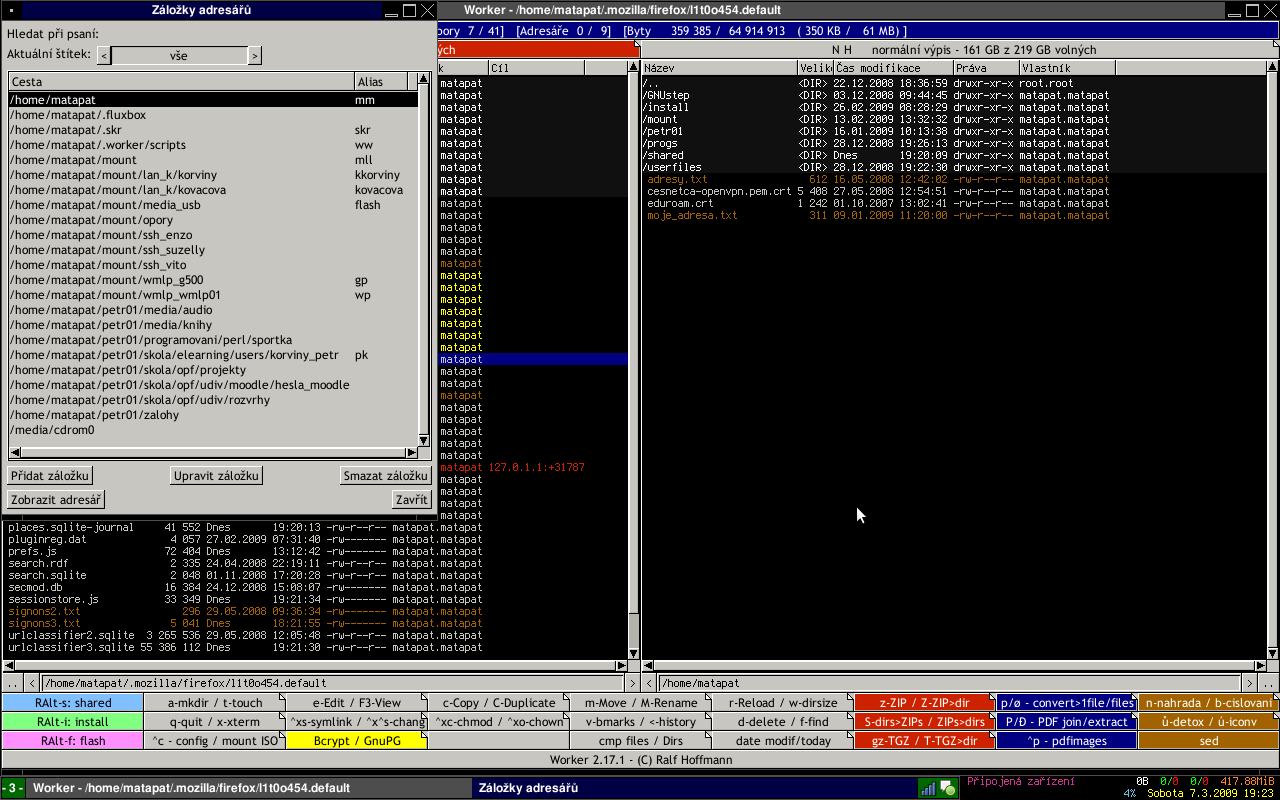Go to parent directory in left panel
Viewport: 1280px width, 800px height.
14,683
